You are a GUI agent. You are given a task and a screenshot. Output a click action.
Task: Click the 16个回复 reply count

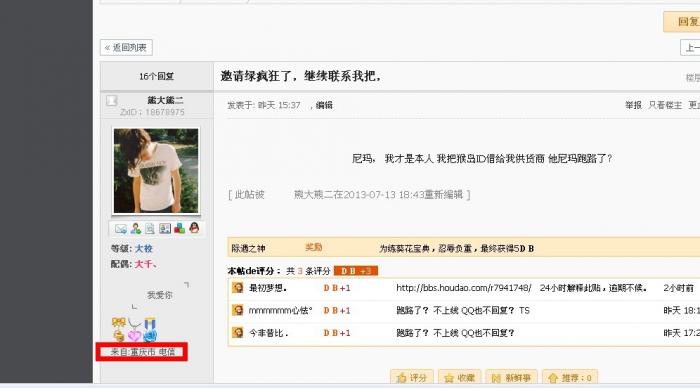coord(156,76)
